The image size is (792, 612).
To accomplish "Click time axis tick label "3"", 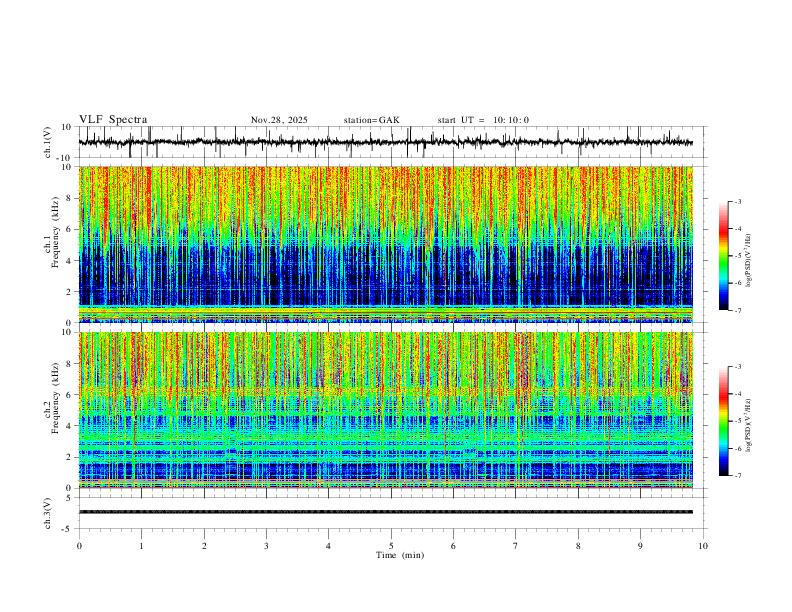I will point(266,546).
